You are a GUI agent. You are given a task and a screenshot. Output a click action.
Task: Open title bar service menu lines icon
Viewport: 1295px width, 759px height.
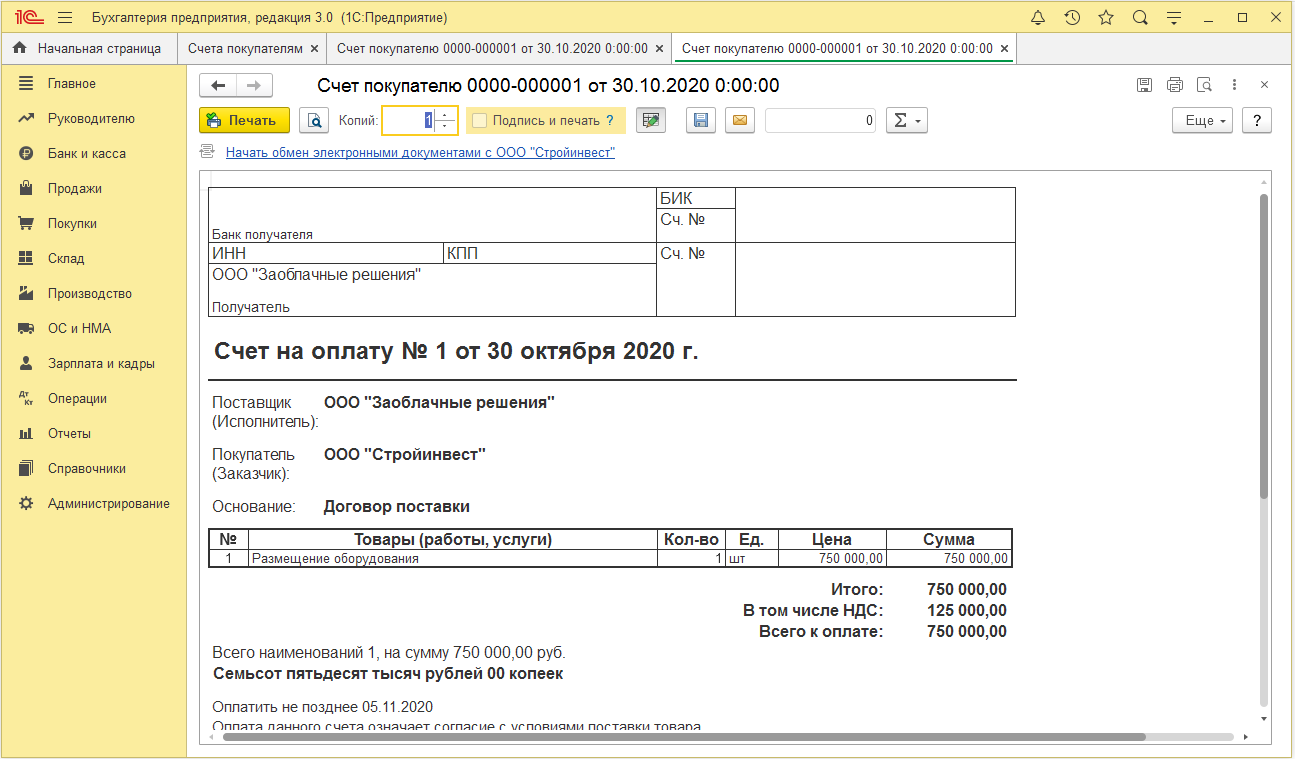point(1174,18)
